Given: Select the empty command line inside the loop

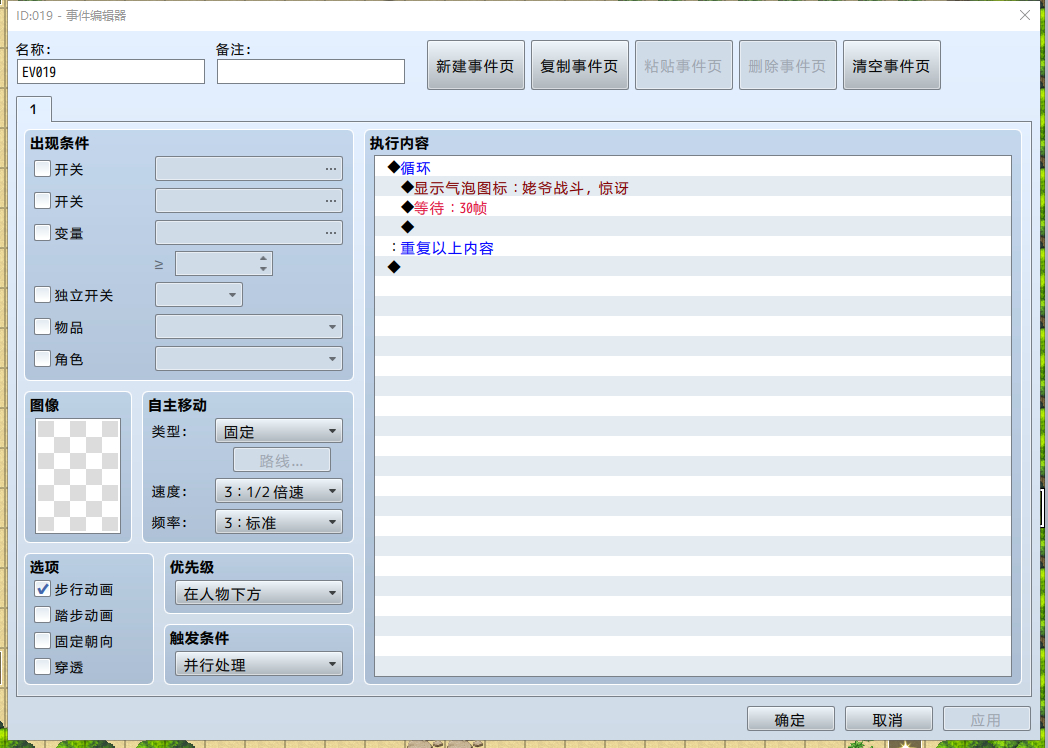Looking at the screenshot, I should (692, 227).
